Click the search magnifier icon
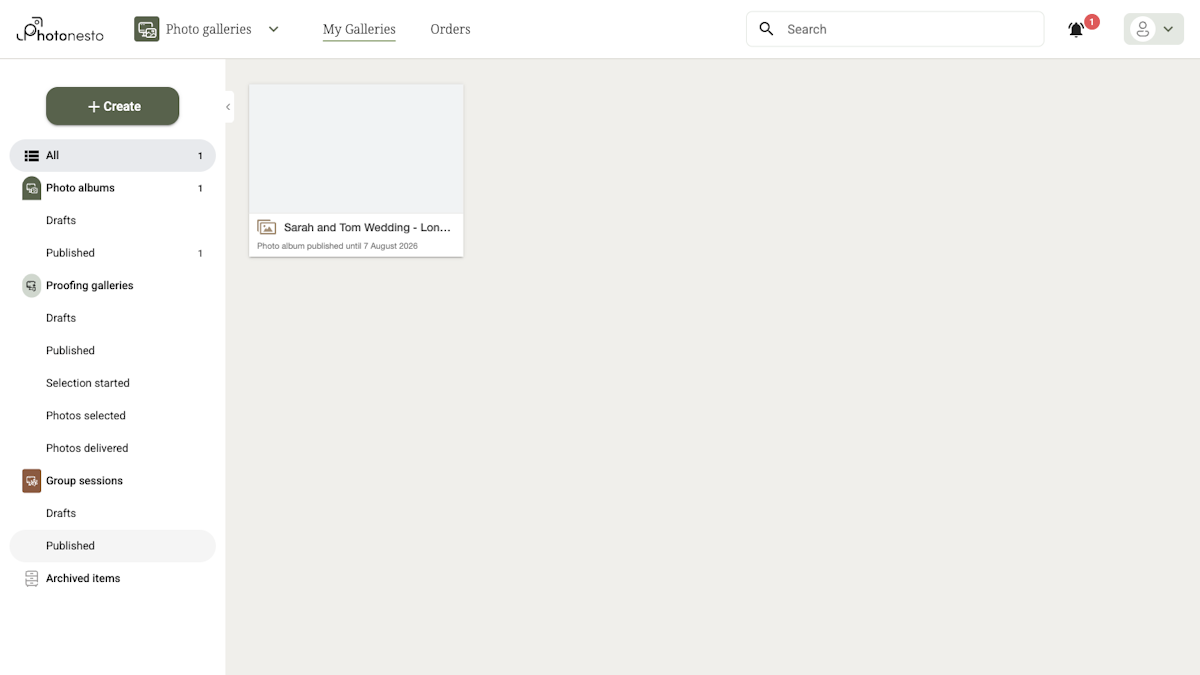Screen dimensions: 1200x675 point(767,29)
